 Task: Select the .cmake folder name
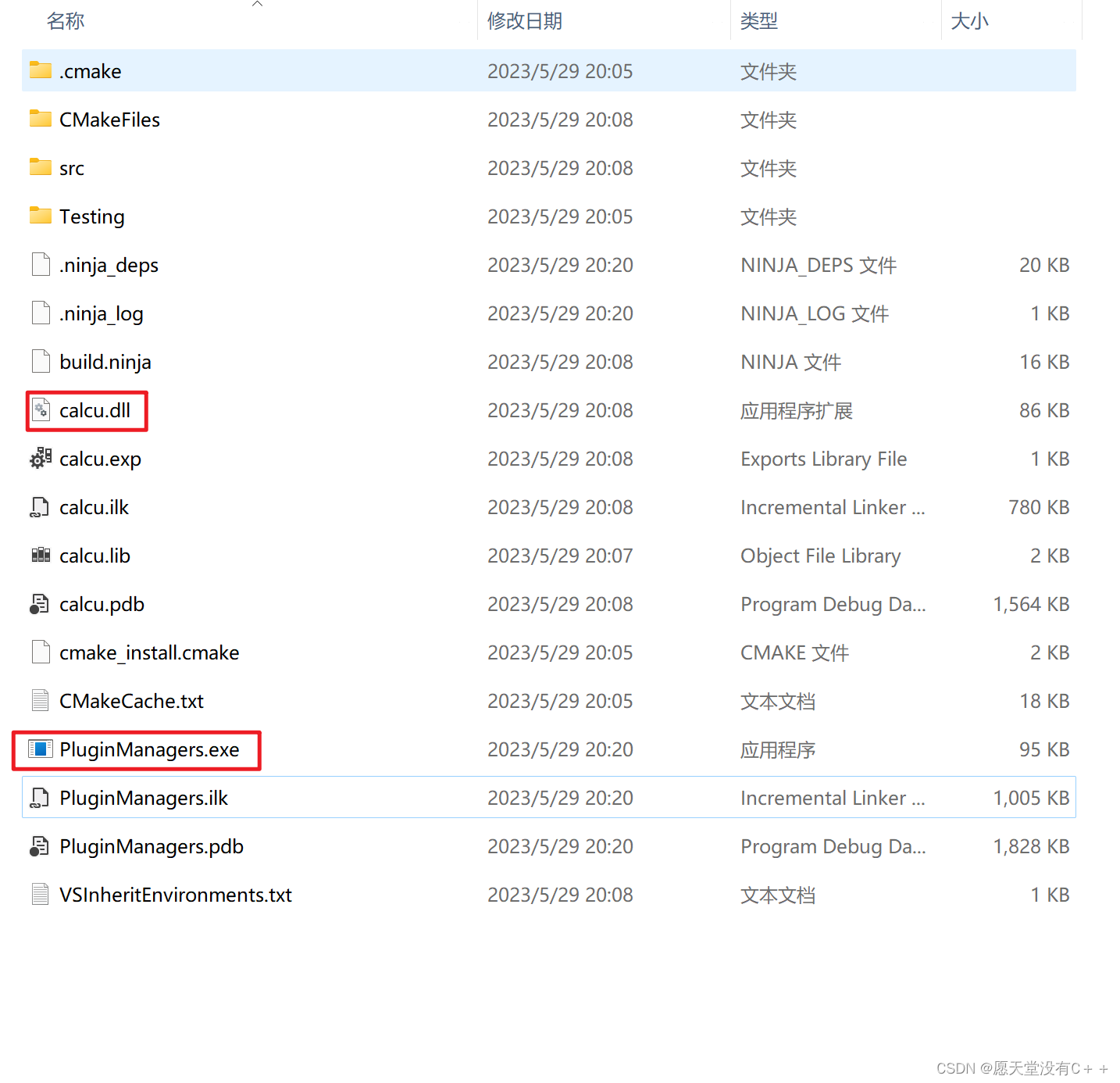click(x=91, y=71)
